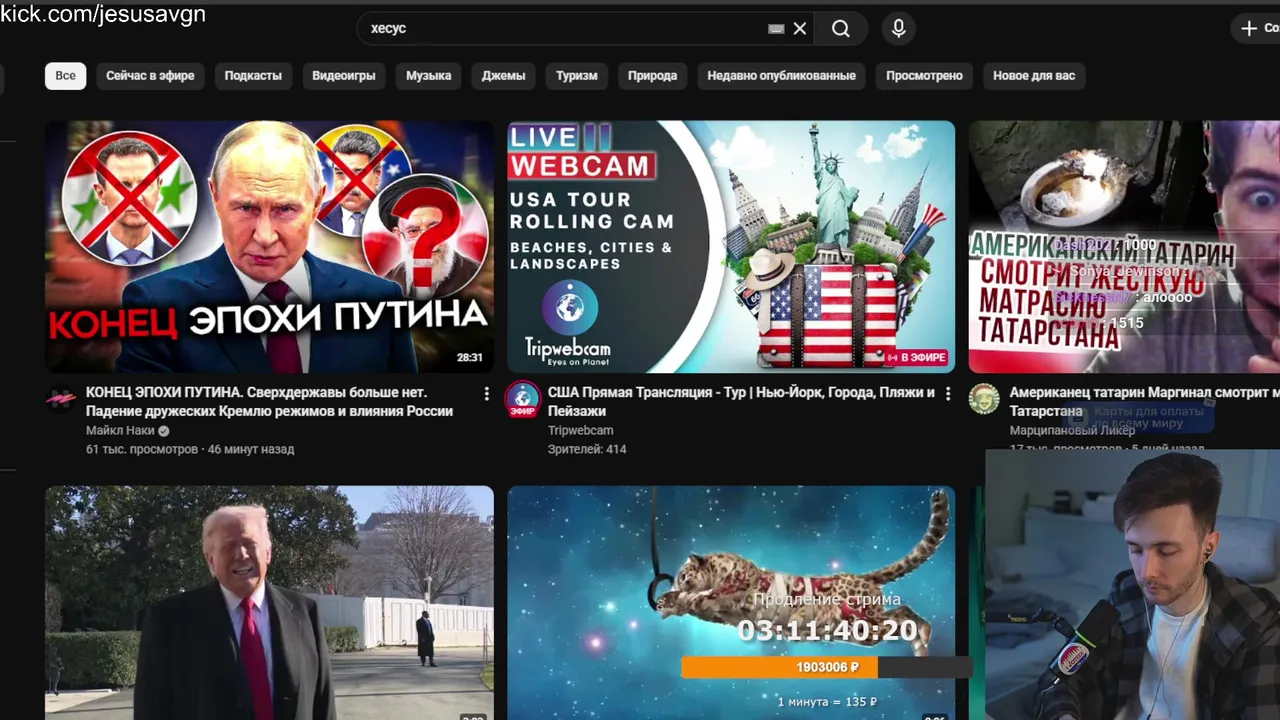
Task: Click the verified badge next to Майкл Наки
Action: (x=164, y=431)
